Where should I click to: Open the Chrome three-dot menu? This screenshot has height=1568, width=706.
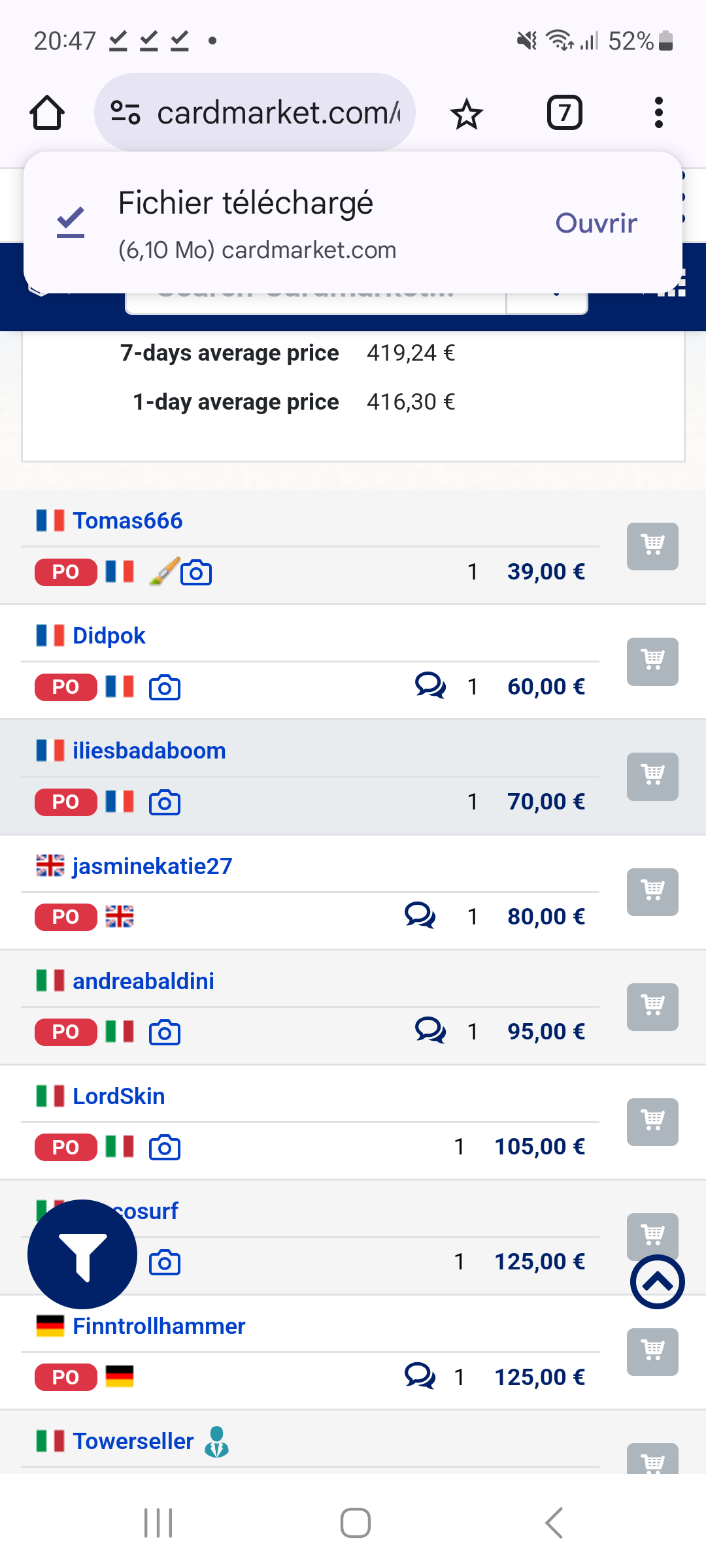pyautogui.click(x=658, y=113)
